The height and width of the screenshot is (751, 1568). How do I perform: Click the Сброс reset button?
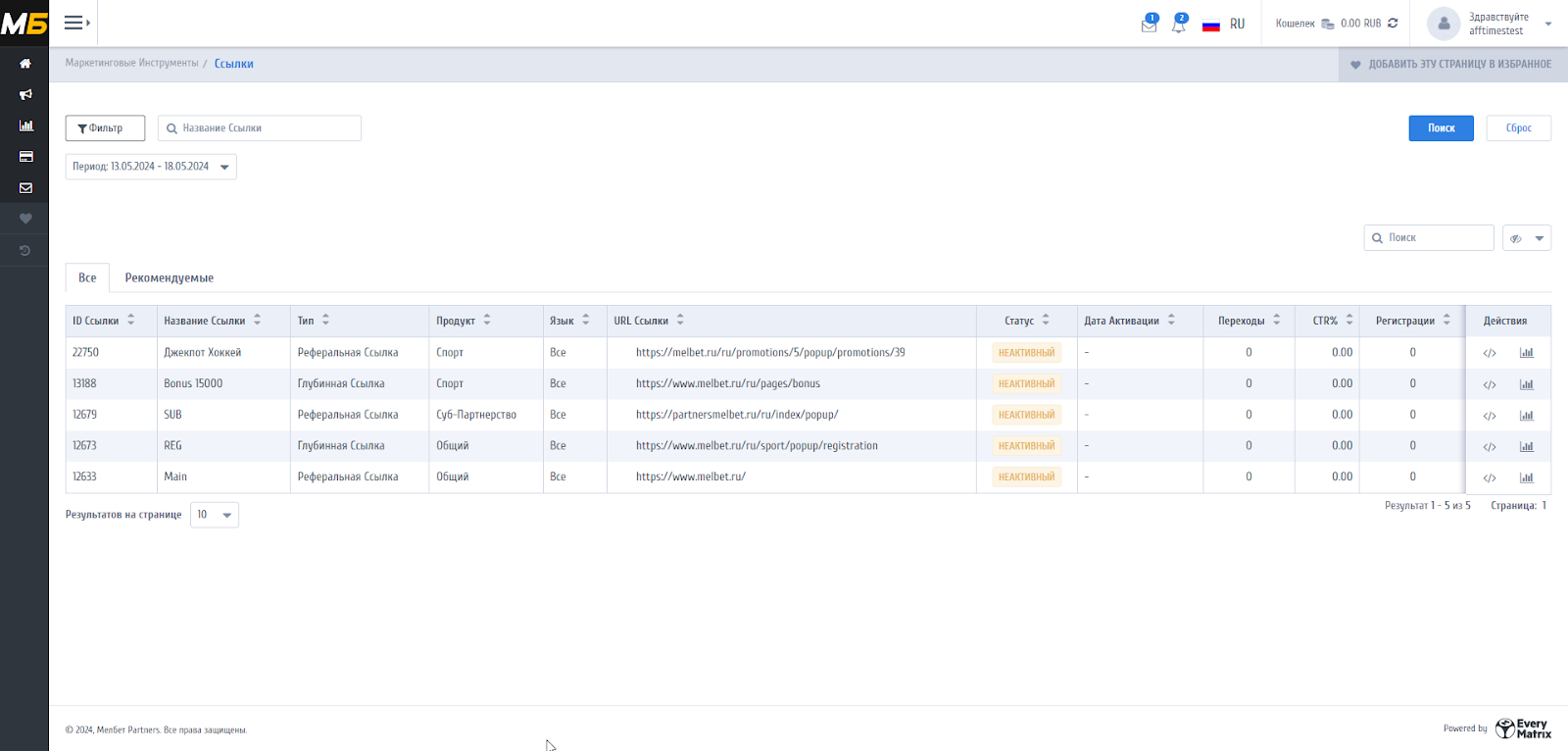(x=1518, y=128)
